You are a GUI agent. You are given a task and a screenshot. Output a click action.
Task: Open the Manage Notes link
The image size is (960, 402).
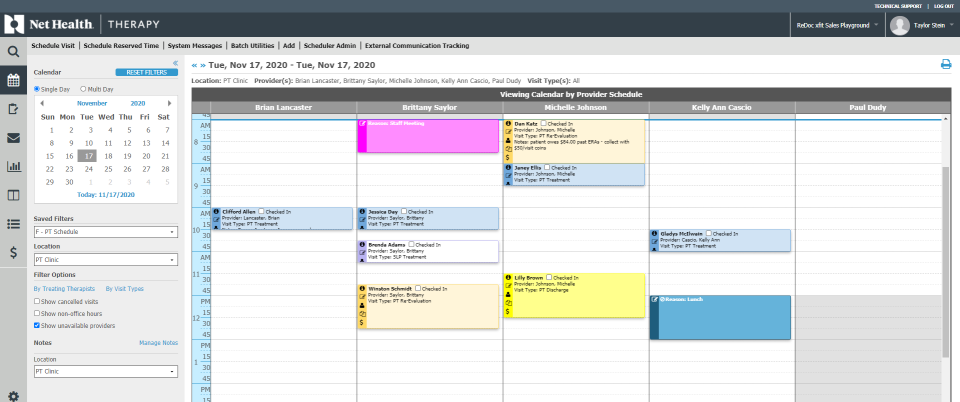[x=158, y=343]
